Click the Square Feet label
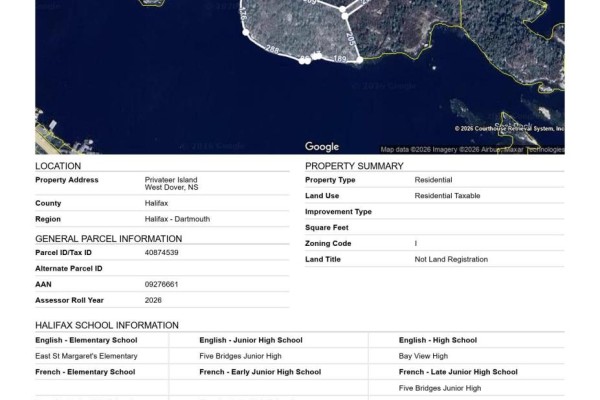 326,227
